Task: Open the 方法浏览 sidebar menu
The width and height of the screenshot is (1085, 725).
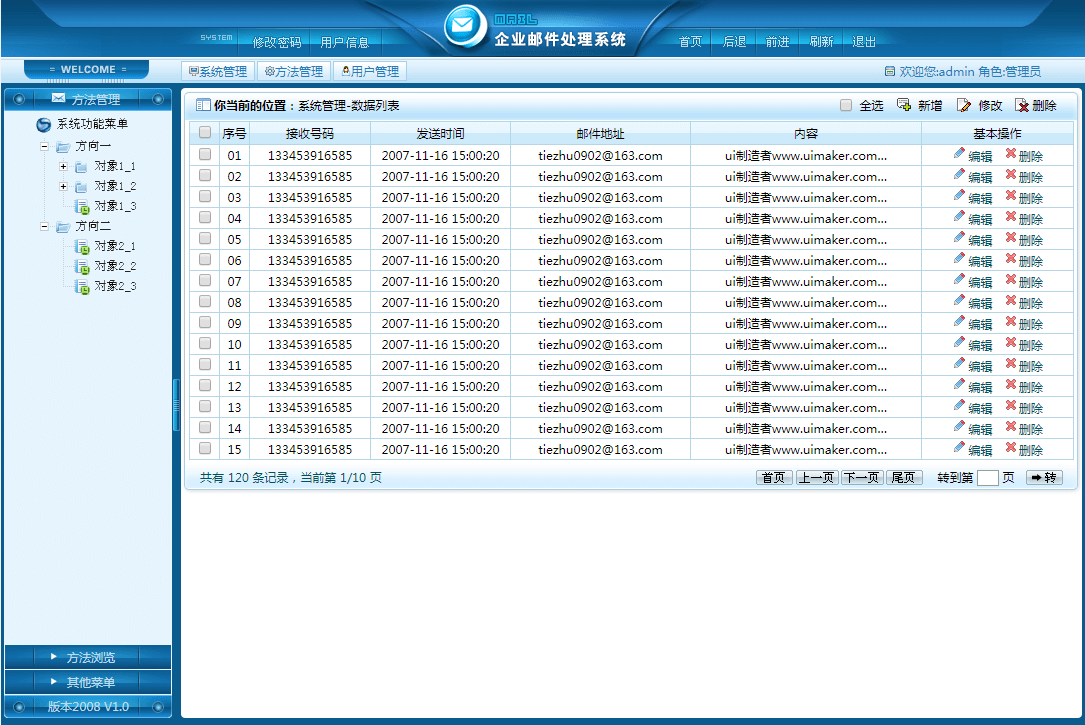Action: pos(87,657)
